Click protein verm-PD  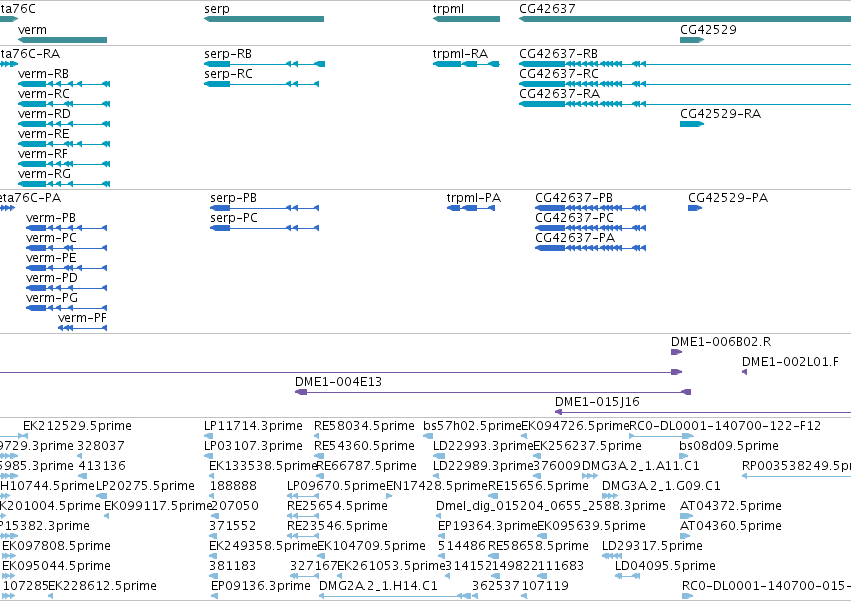[52, 279]
